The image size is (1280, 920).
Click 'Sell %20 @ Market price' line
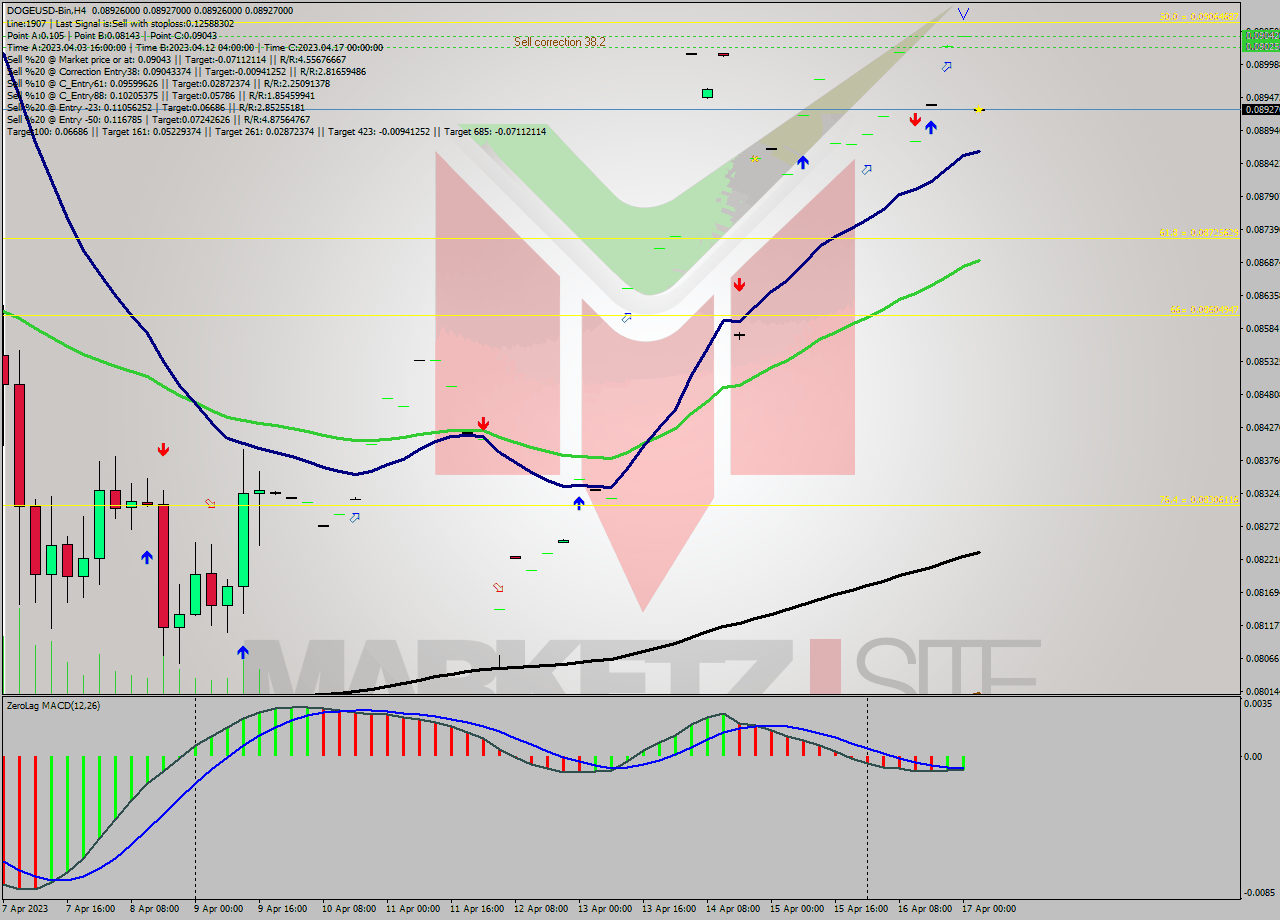[x=176, y=59]
